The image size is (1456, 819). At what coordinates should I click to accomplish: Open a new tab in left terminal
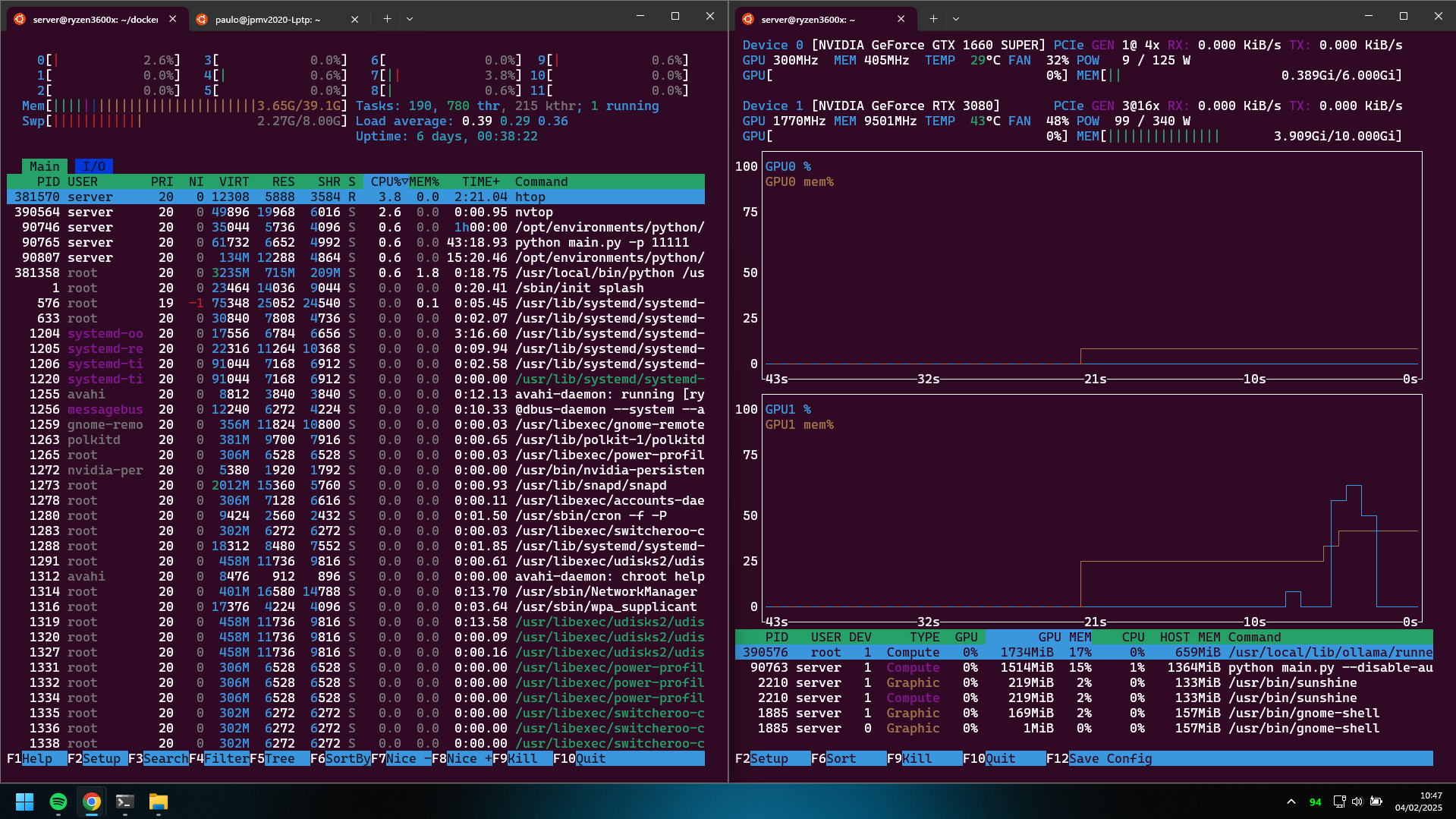click(x=387, y=19)
